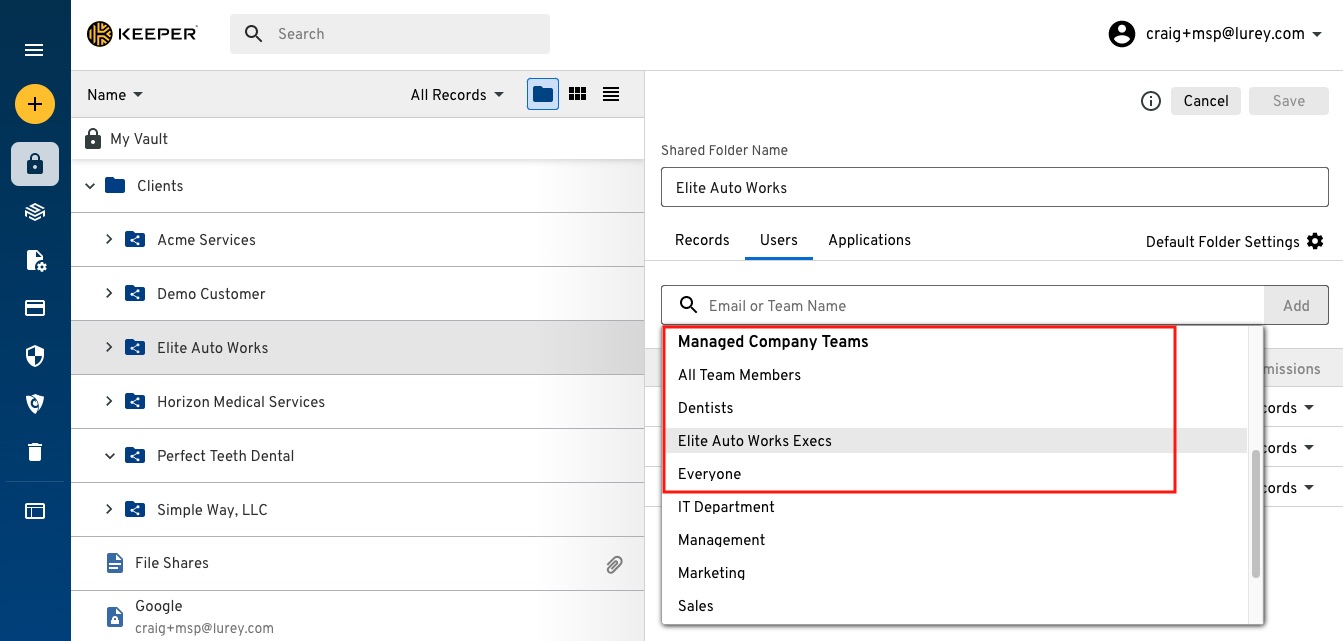
Task: Click the Google record icon
Action: [x=115, y=617]
